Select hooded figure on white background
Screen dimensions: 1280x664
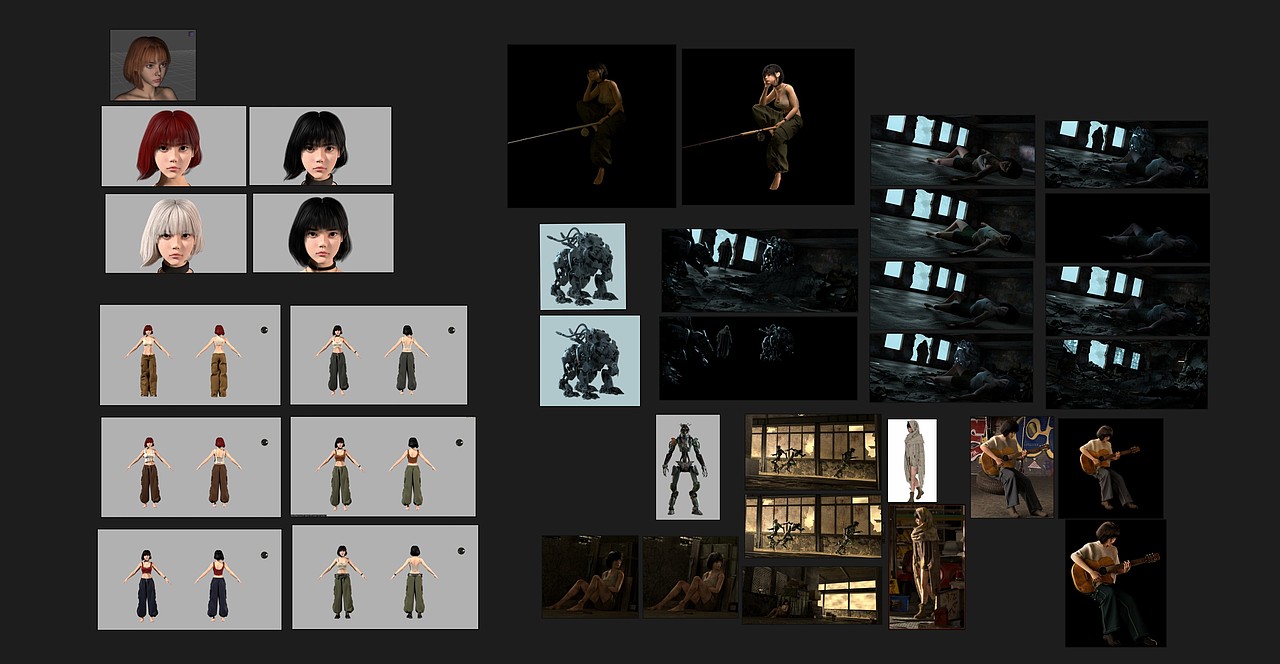click(x=912, y=460)
